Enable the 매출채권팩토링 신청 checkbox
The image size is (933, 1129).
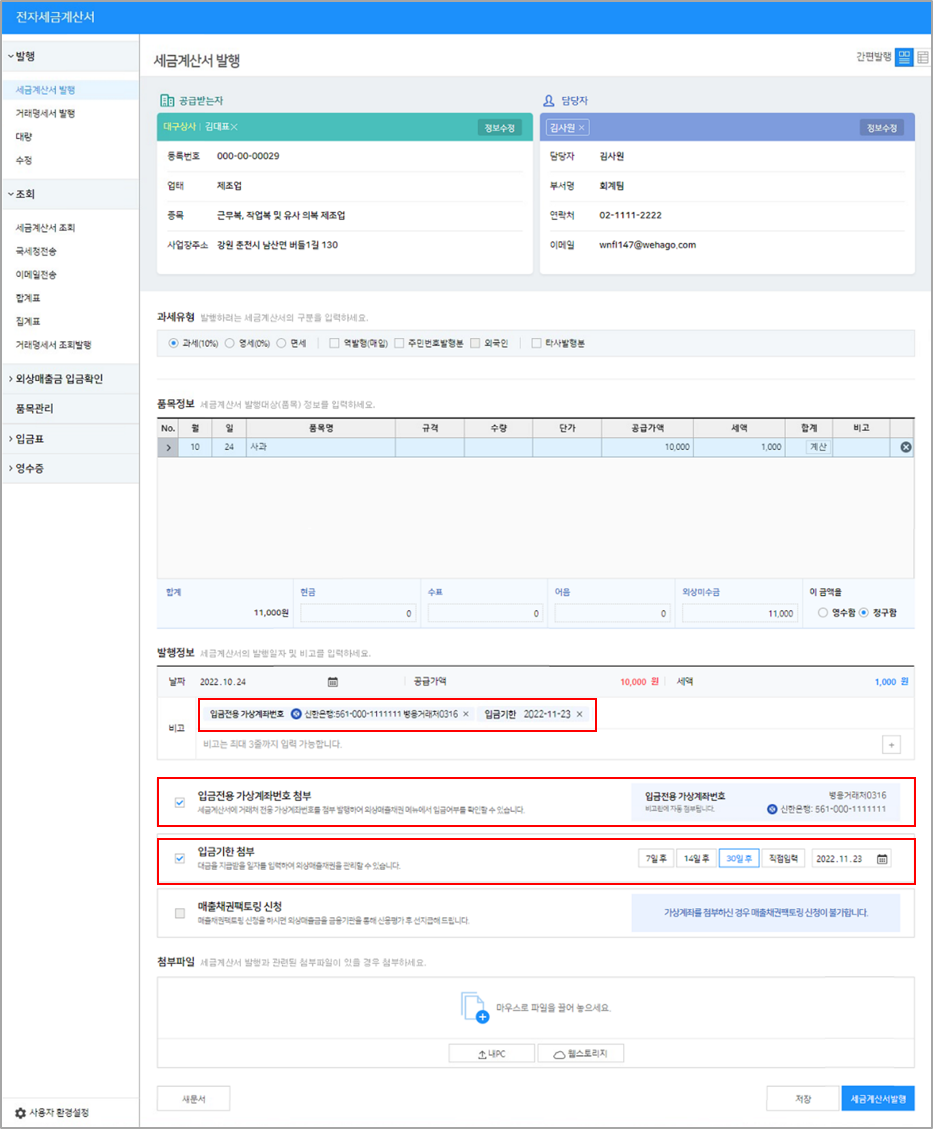[x=179, y=913]
